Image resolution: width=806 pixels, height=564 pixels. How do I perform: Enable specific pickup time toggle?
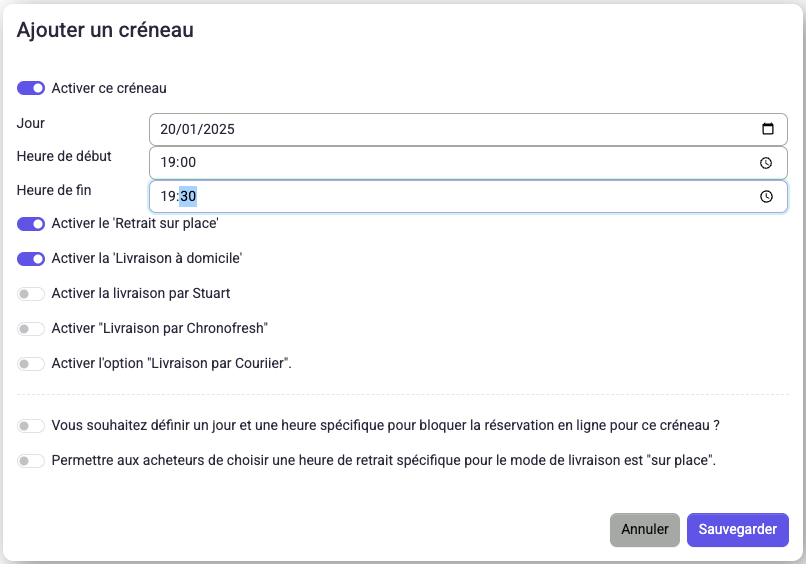(31, 461)
